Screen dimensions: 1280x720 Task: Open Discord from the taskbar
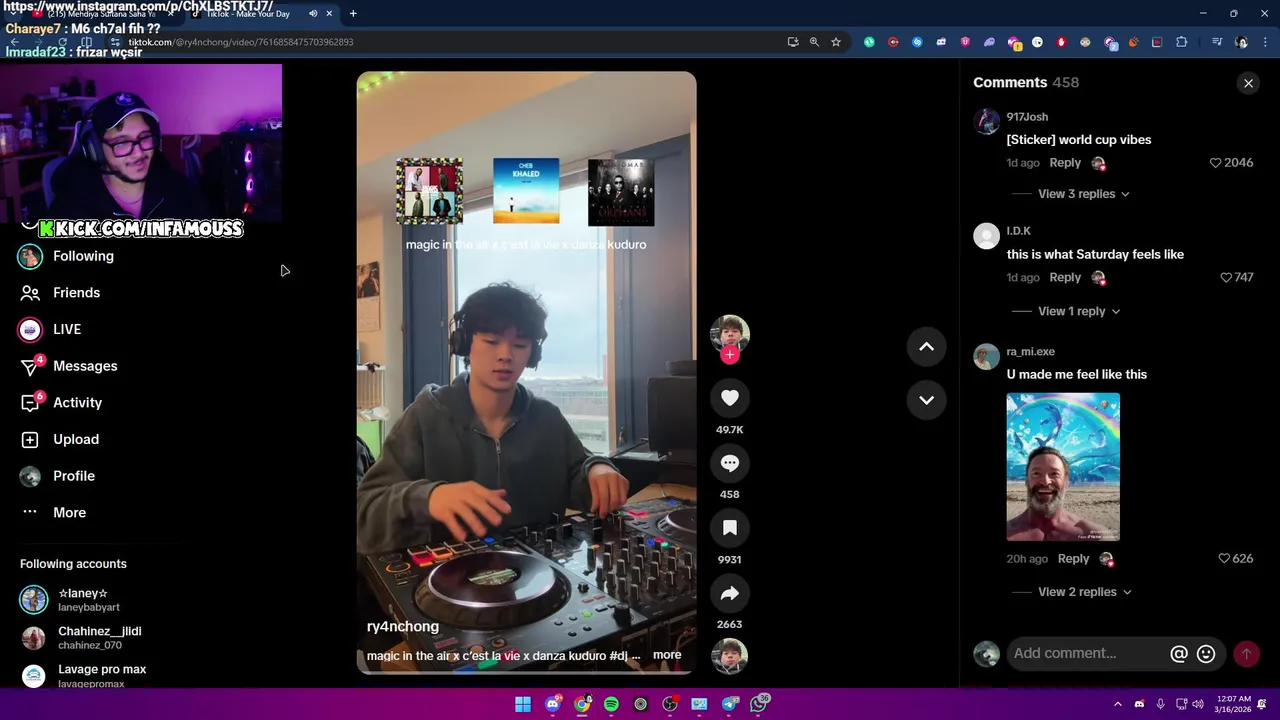point(553,705)
